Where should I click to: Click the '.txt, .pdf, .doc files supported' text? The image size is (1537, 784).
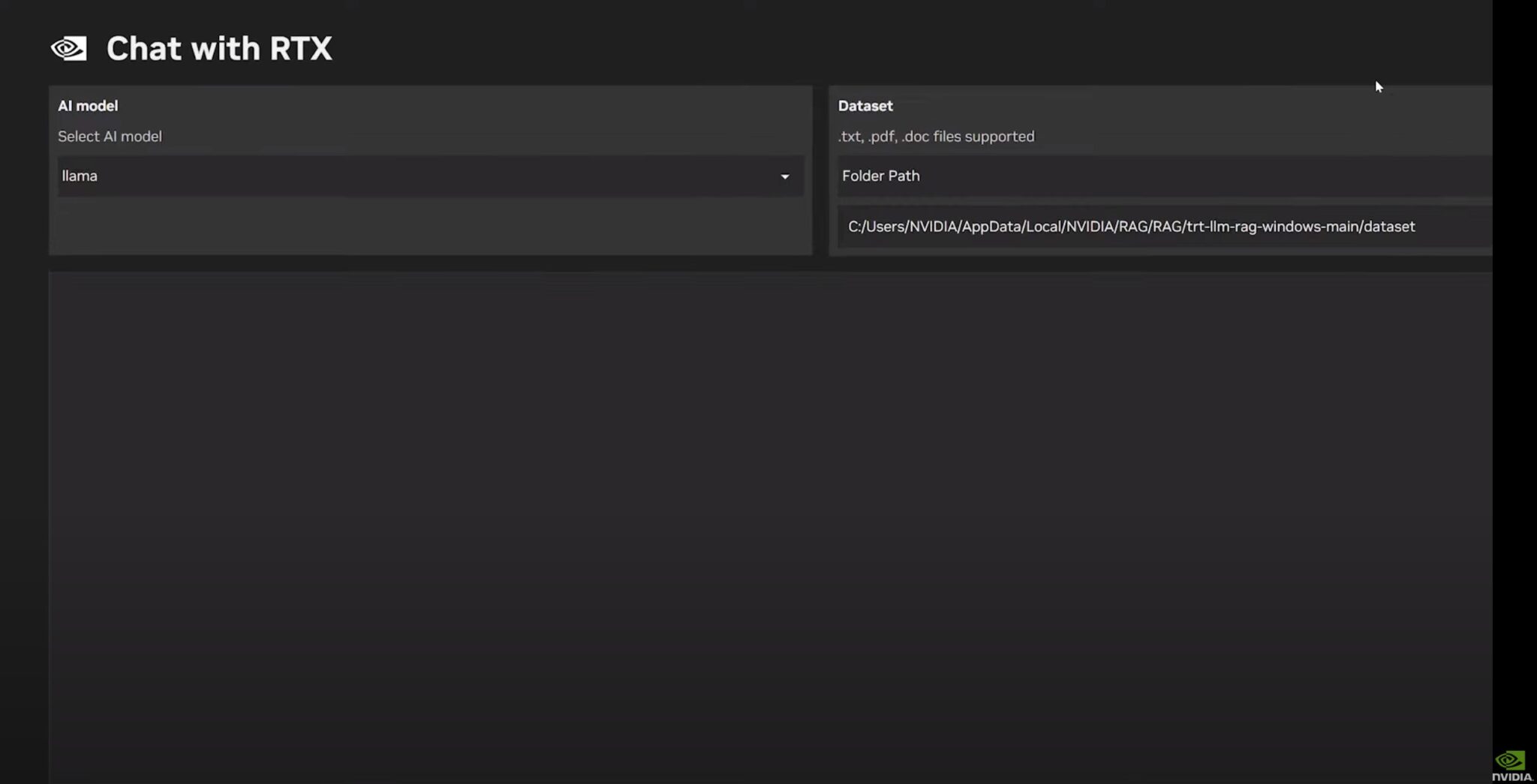pos(935,137)
